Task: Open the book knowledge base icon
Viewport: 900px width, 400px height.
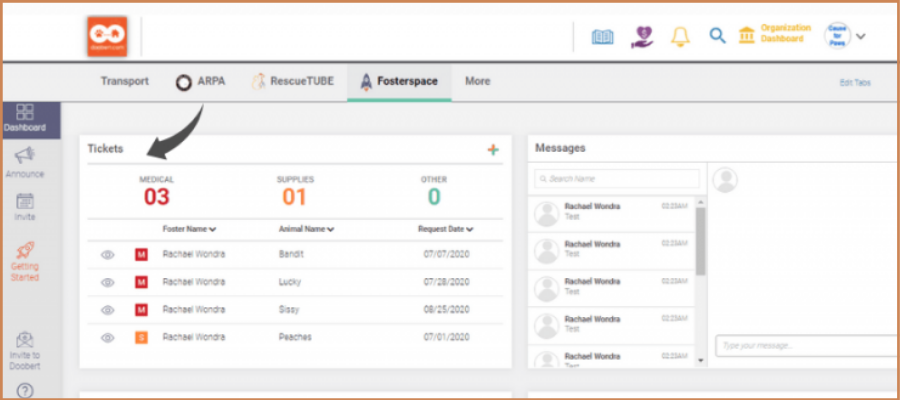Action: coord(602,37)
